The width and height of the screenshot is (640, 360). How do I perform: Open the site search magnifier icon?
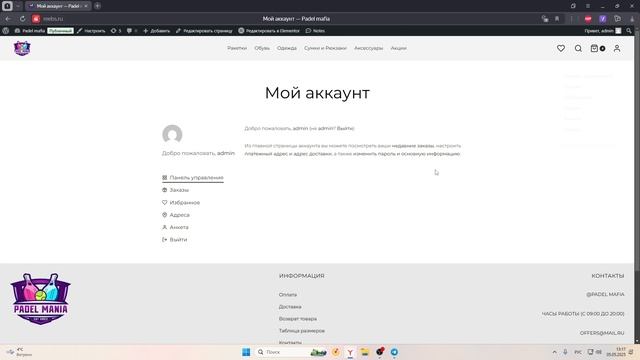578,48
